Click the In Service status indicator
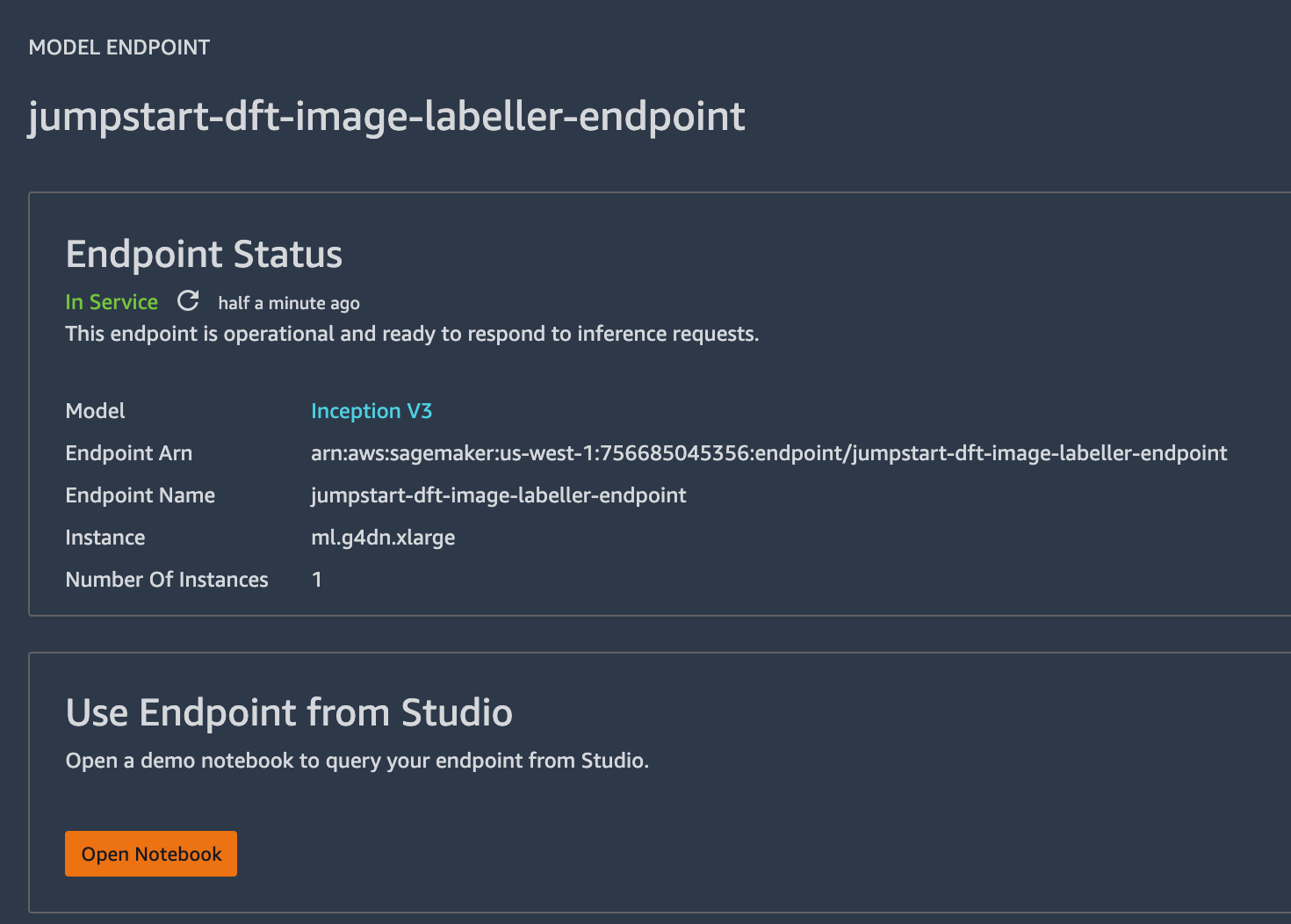1291x924 pixels. pos(111,301)
